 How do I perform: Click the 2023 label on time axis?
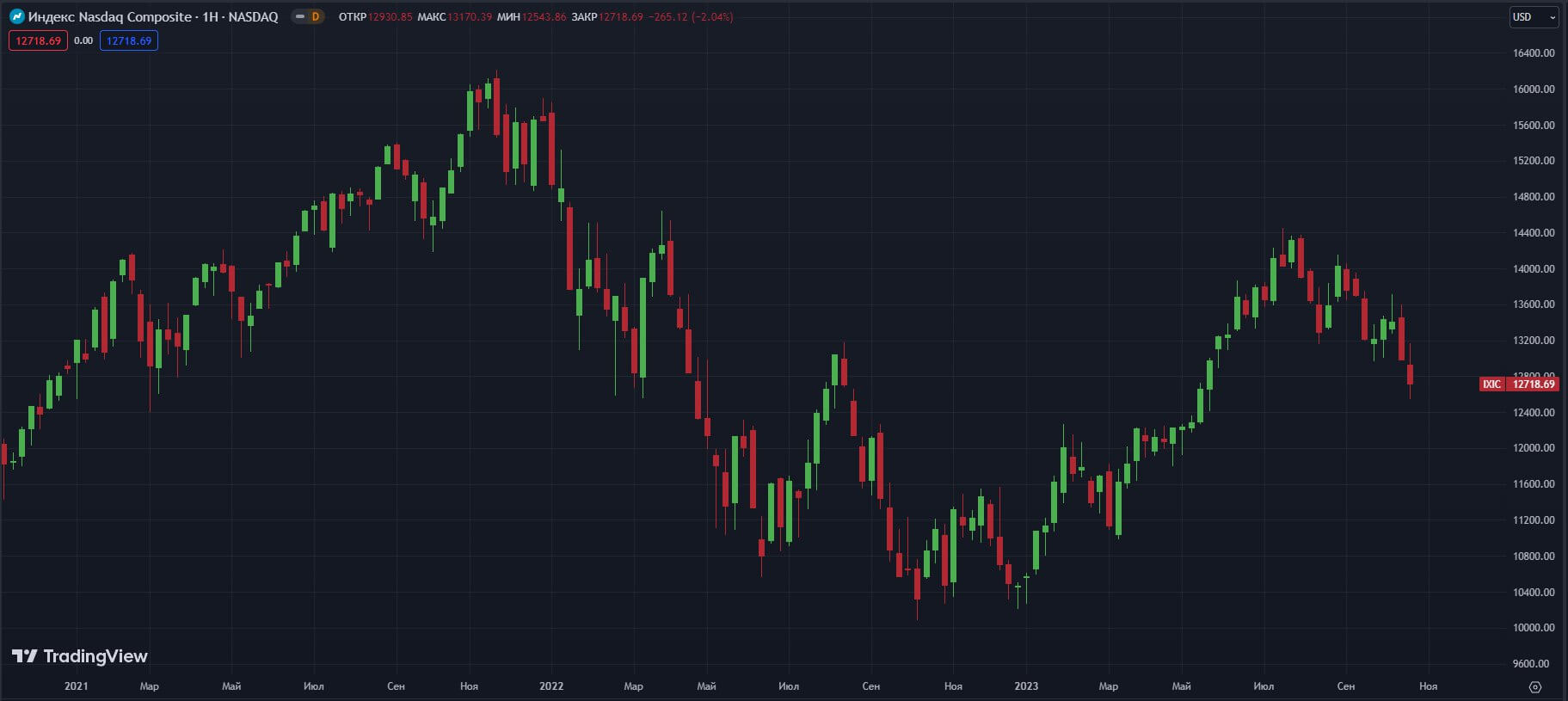coord(1026,686)
